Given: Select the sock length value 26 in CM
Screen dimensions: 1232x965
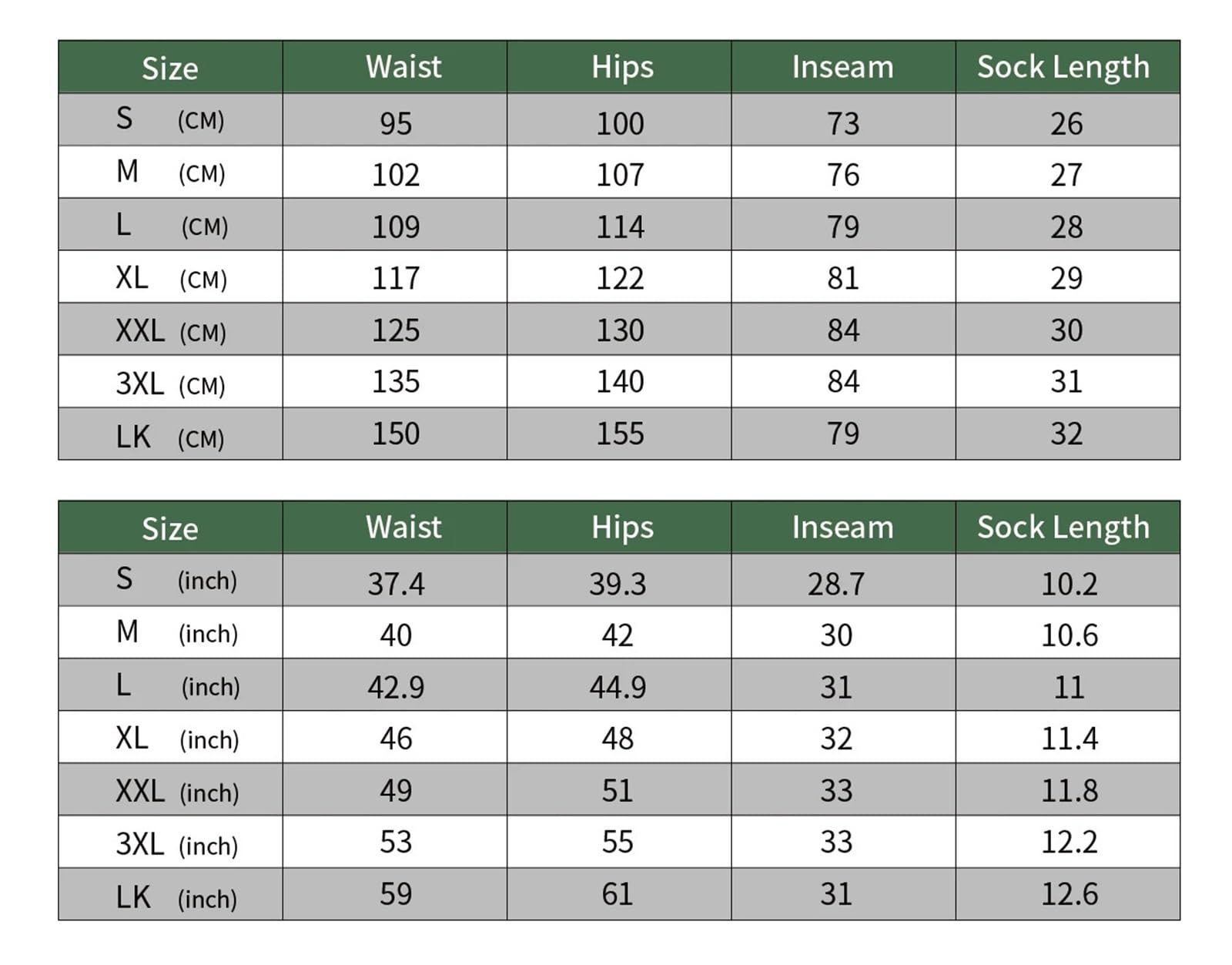Looking at the screenshot, I should coord(1066,123).
